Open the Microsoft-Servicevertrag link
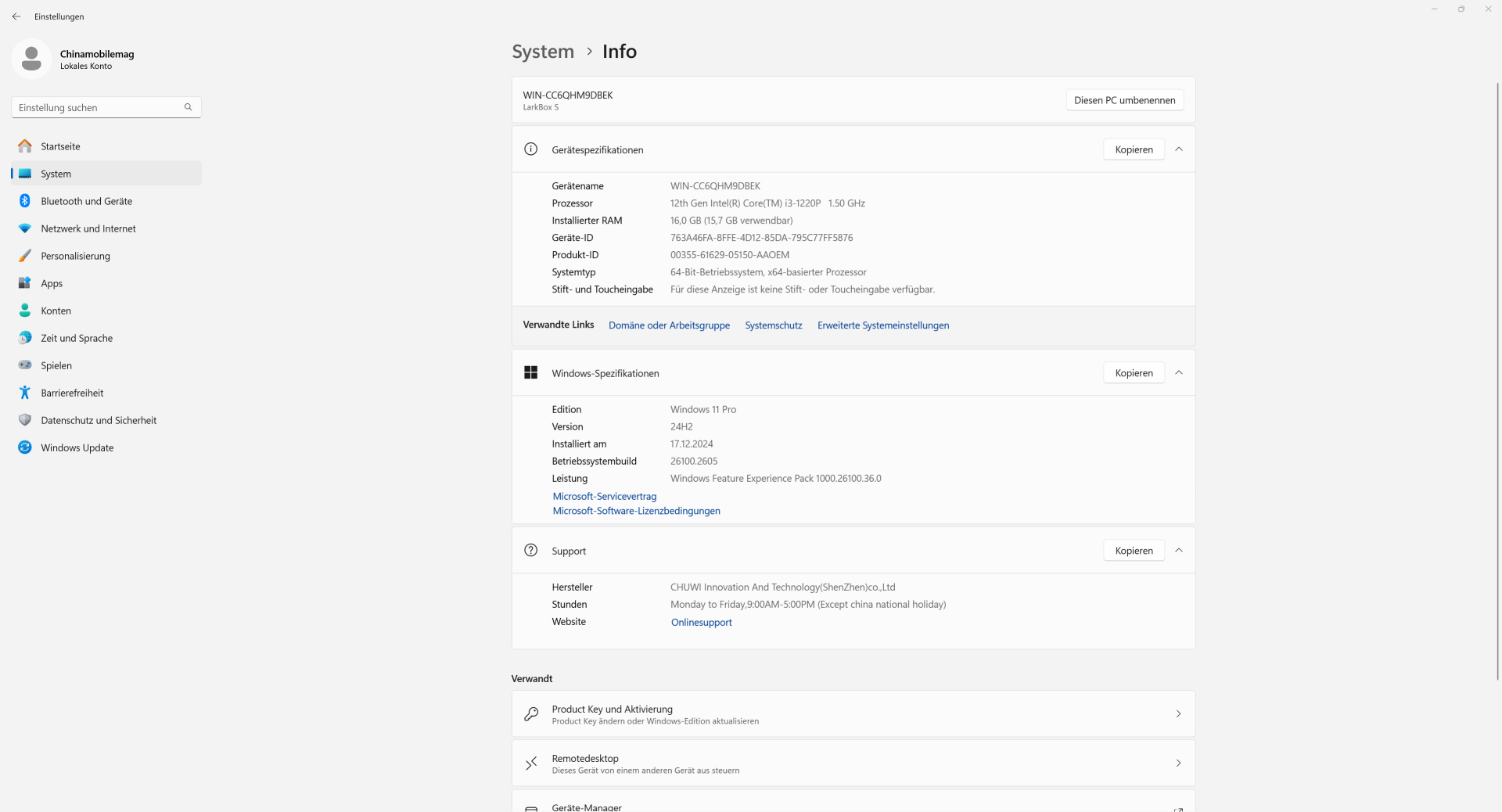1502x812 pixels. 605,497
